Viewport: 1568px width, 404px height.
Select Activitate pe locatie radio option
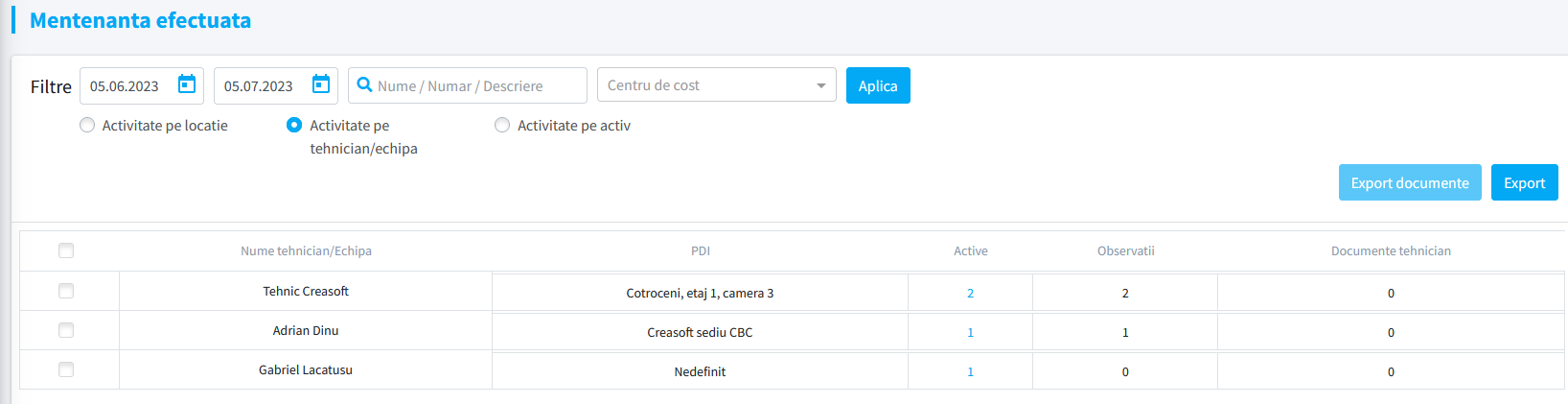pos(87,125)
